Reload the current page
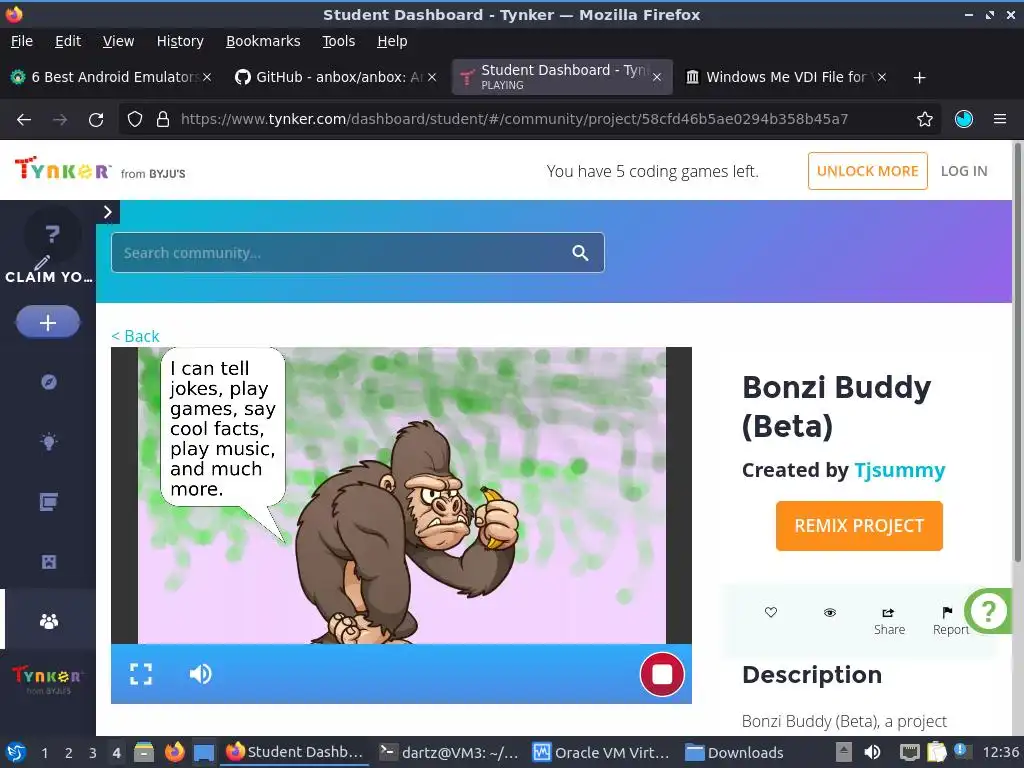 pos(96,120)
